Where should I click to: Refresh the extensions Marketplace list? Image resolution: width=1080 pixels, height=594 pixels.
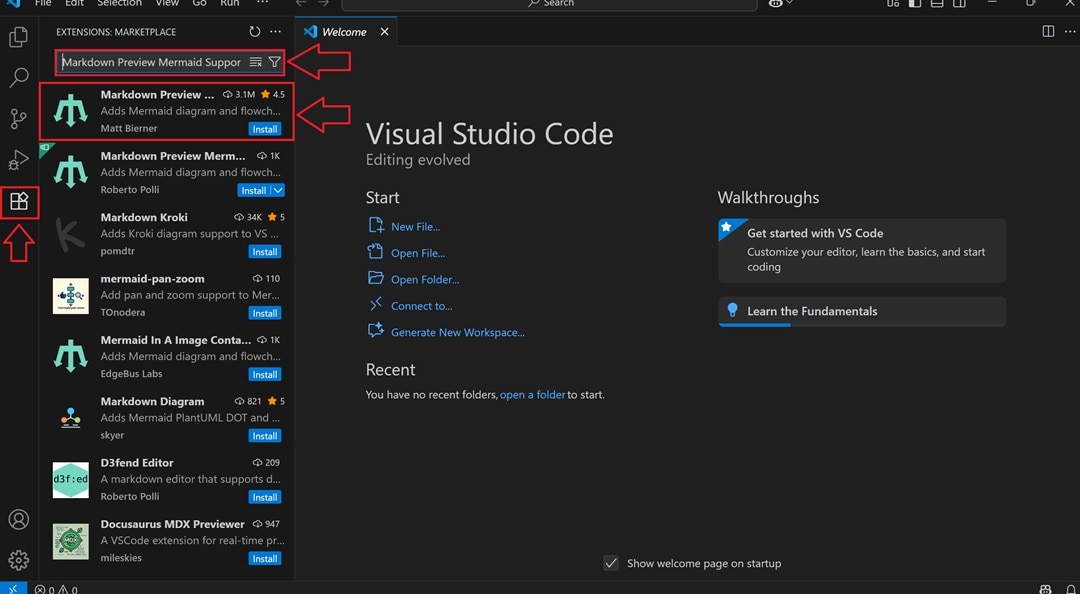coord(256,31)
